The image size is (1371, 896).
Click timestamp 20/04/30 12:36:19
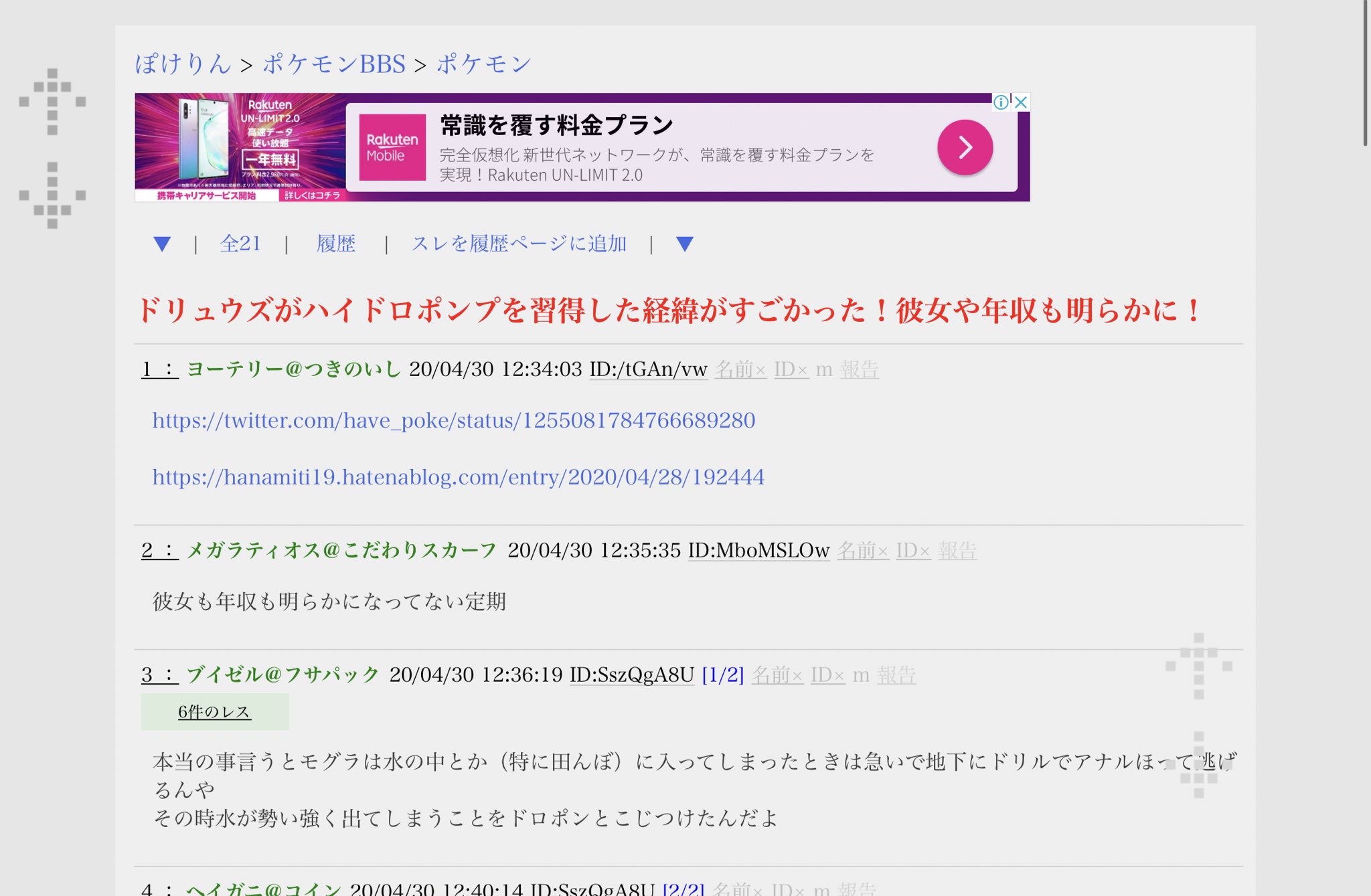(476, 675)
